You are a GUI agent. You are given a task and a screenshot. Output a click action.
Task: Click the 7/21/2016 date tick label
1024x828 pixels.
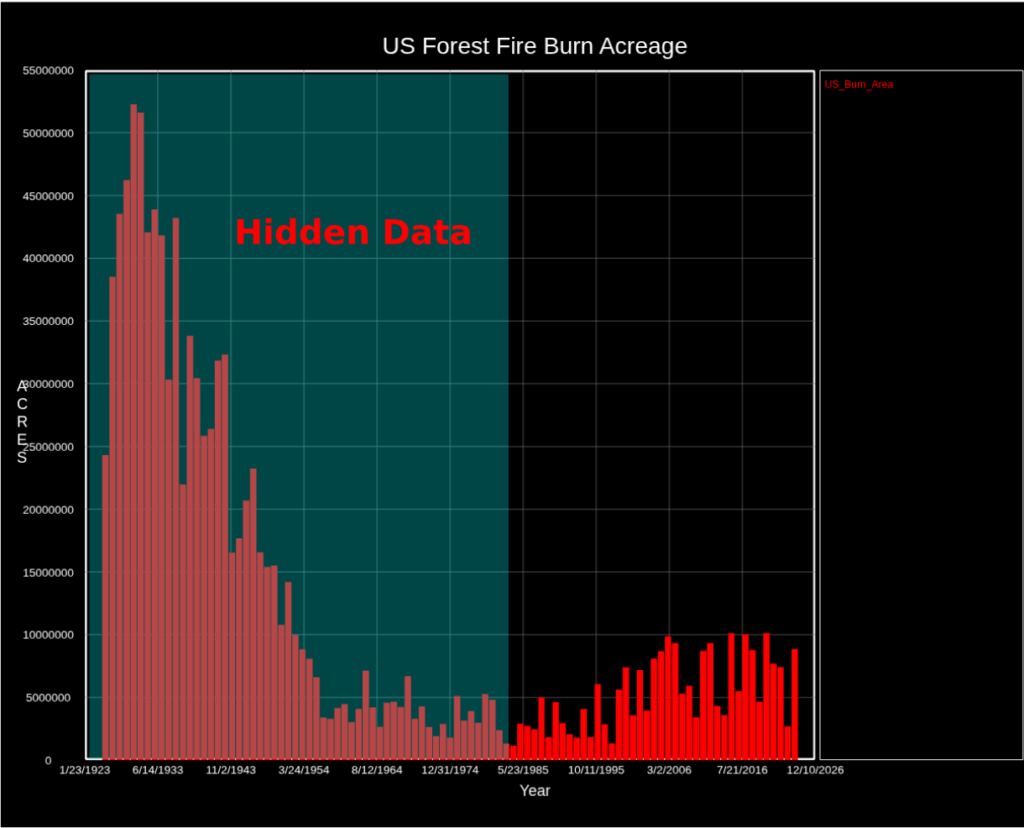[x=742, y=771]
